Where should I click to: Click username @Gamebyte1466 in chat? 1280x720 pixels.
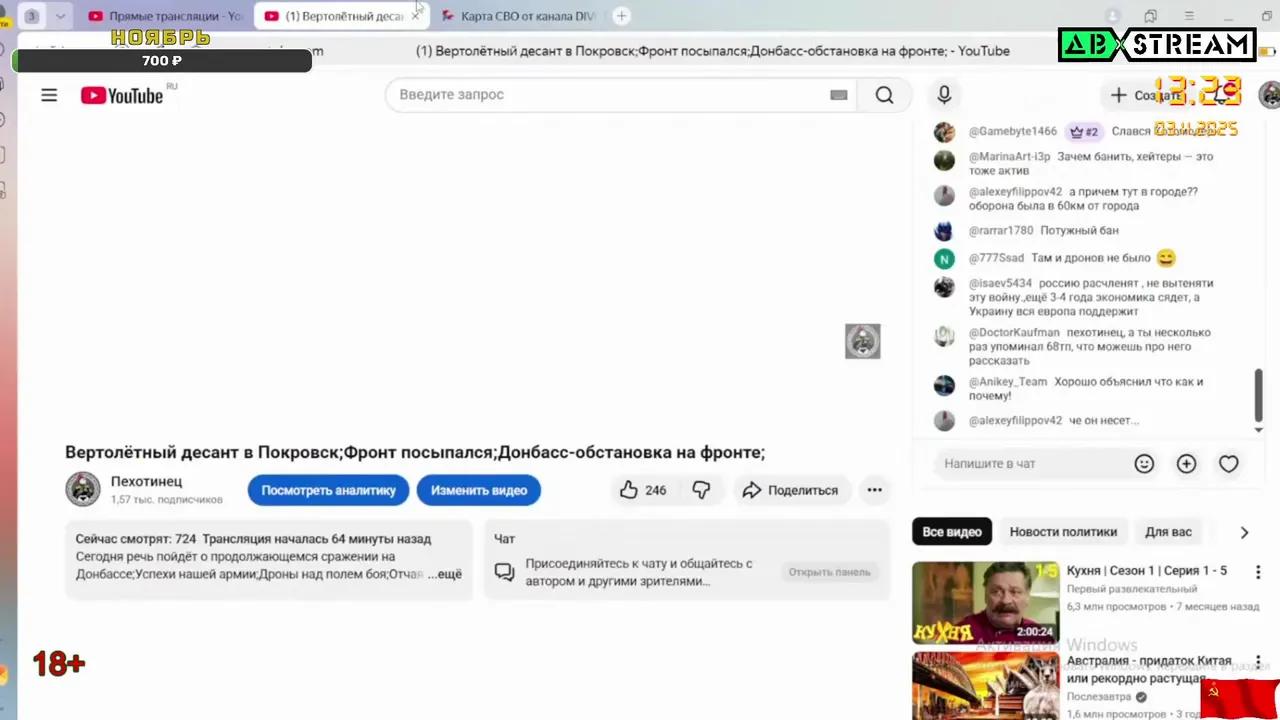pyautogui.click(x=1013, y=131)
